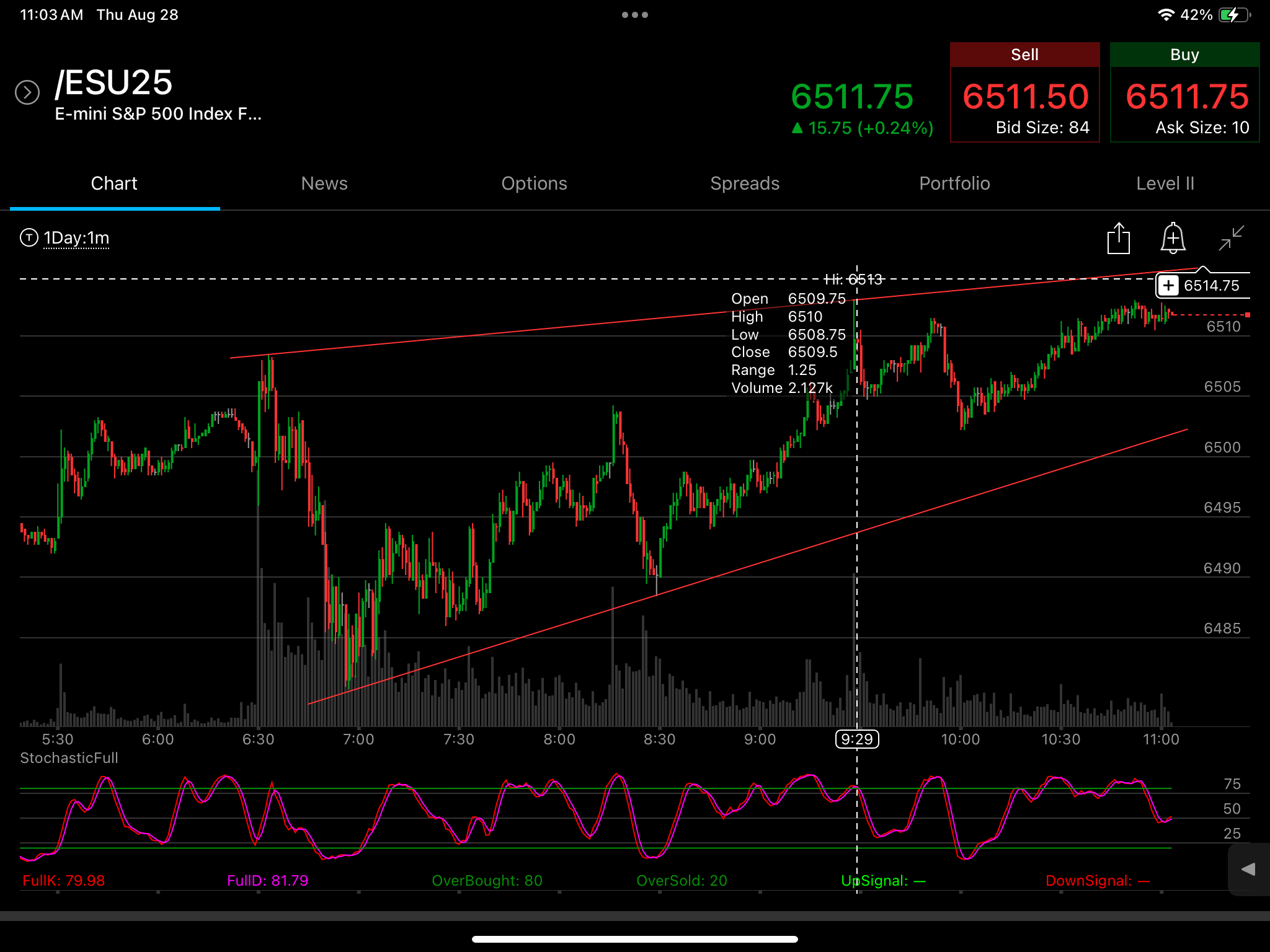Open the price alert bell icon
1270x952 pixels.
(1173, 238)
